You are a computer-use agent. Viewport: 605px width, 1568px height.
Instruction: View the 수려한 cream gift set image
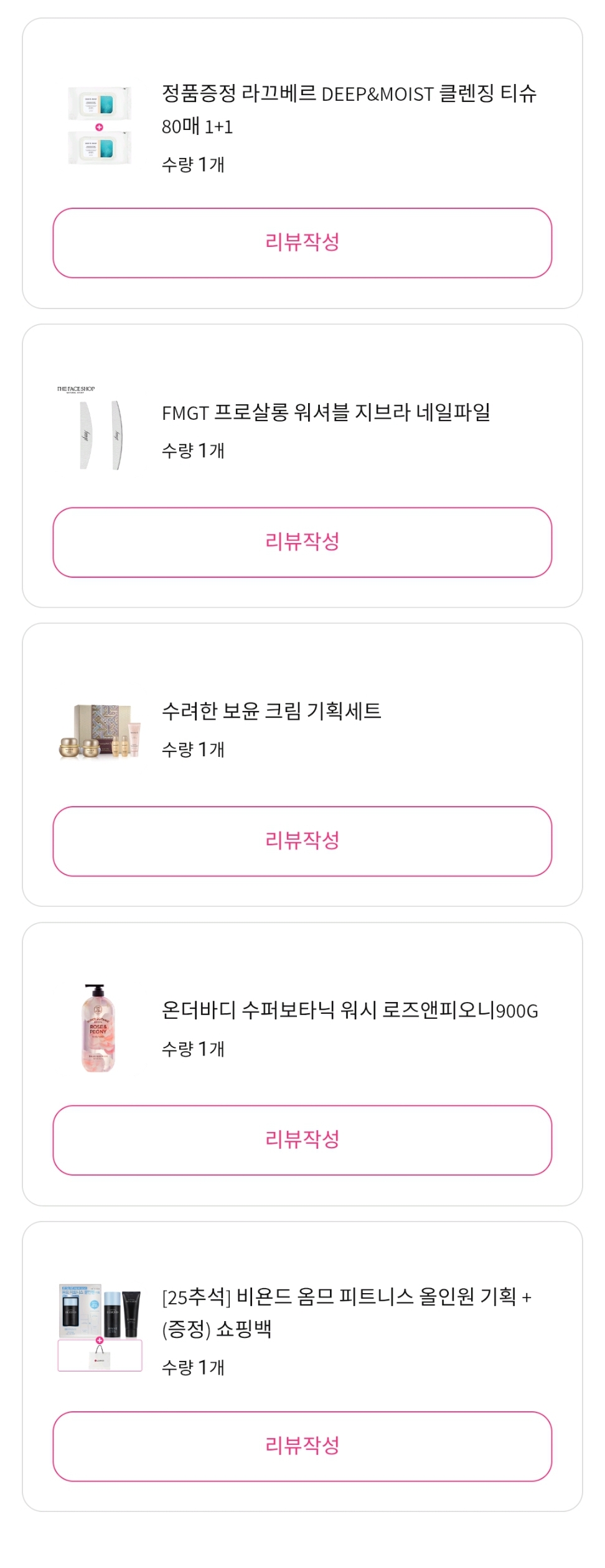coord(100,731)
